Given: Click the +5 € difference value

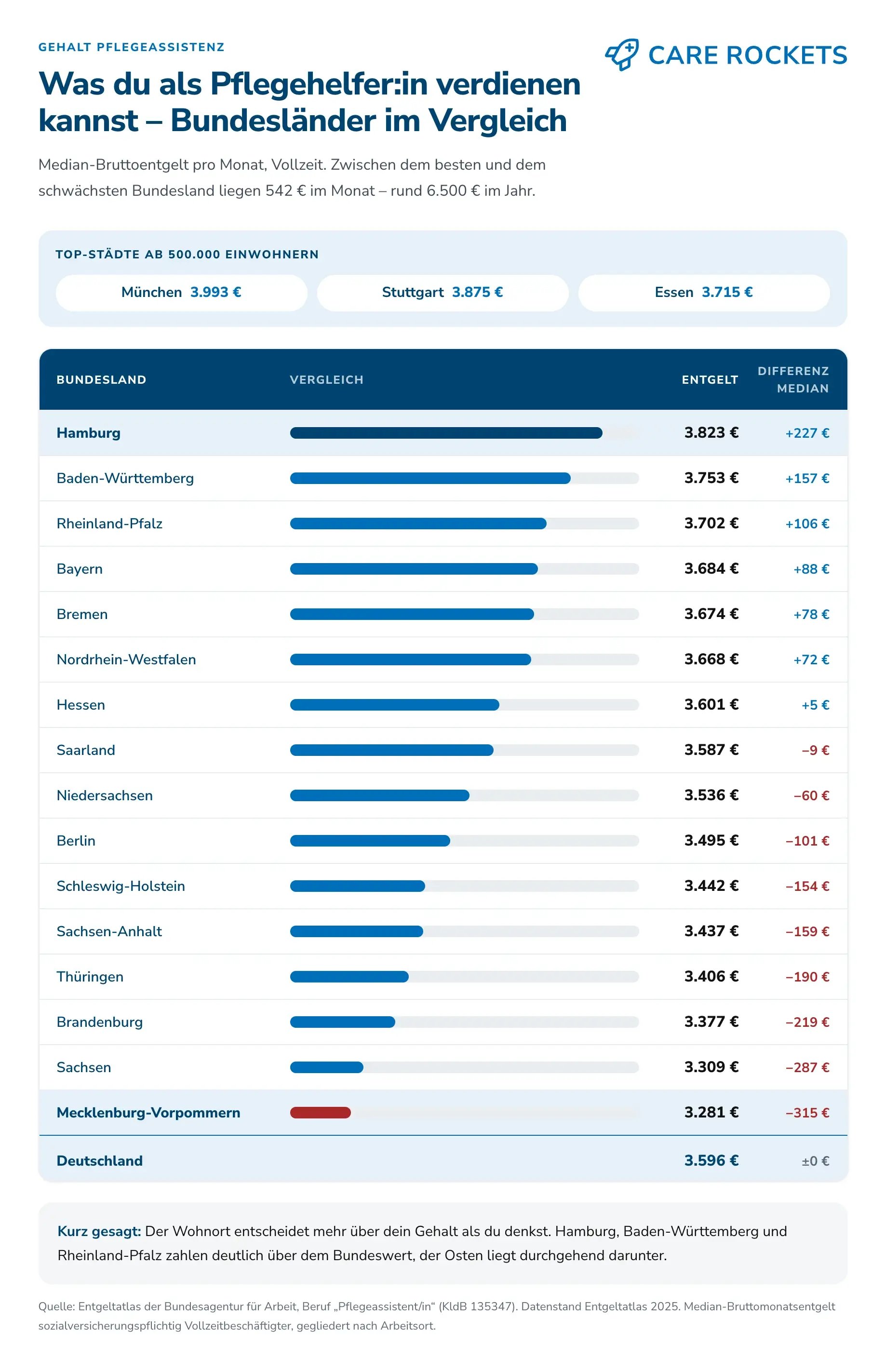Looking at the screenshot, I should coord(816,705).
